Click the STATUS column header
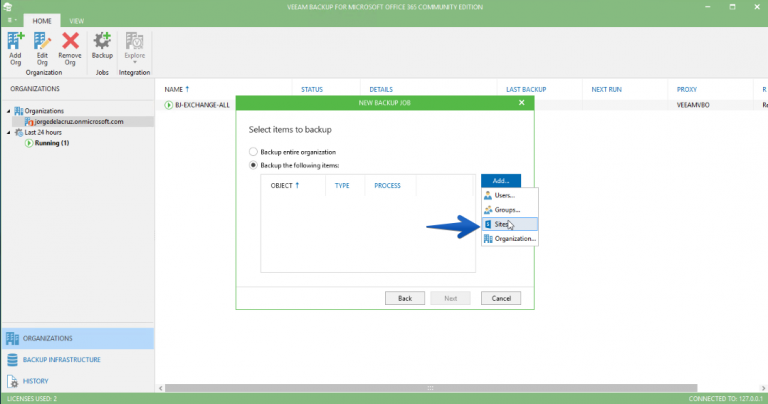 312,89
